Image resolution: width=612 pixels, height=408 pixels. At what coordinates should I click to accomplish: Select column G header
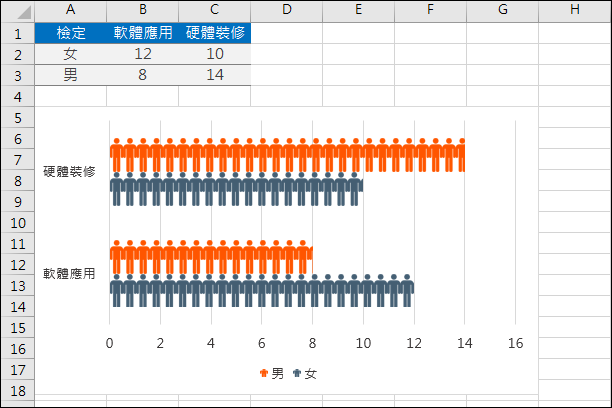click(502, 11)
